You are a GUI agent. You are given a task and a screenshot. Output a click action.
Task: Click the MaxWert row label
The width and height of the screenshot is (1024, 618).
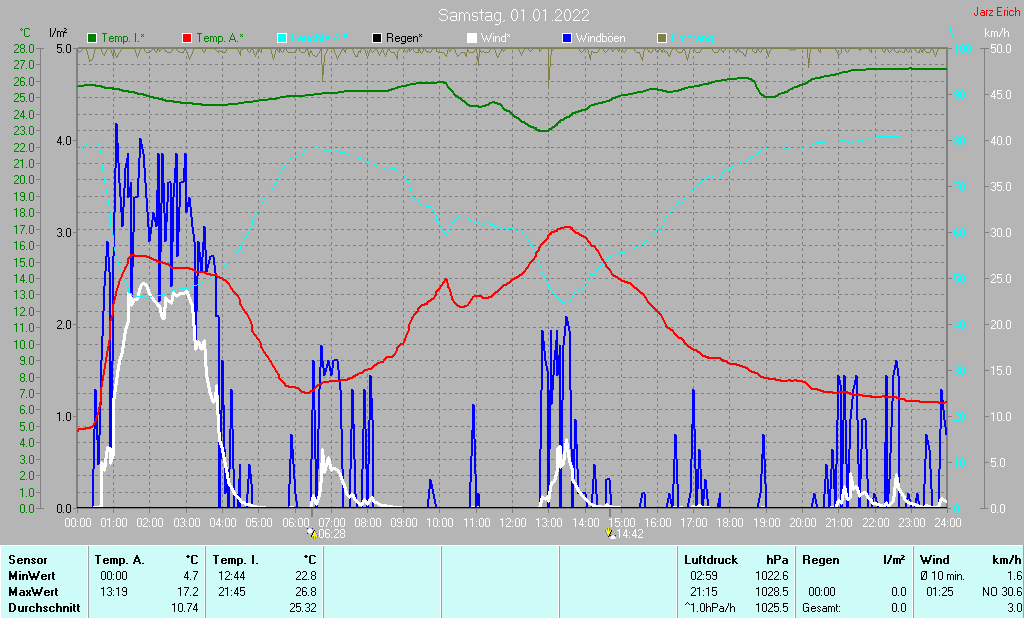(x=31, y=592)
